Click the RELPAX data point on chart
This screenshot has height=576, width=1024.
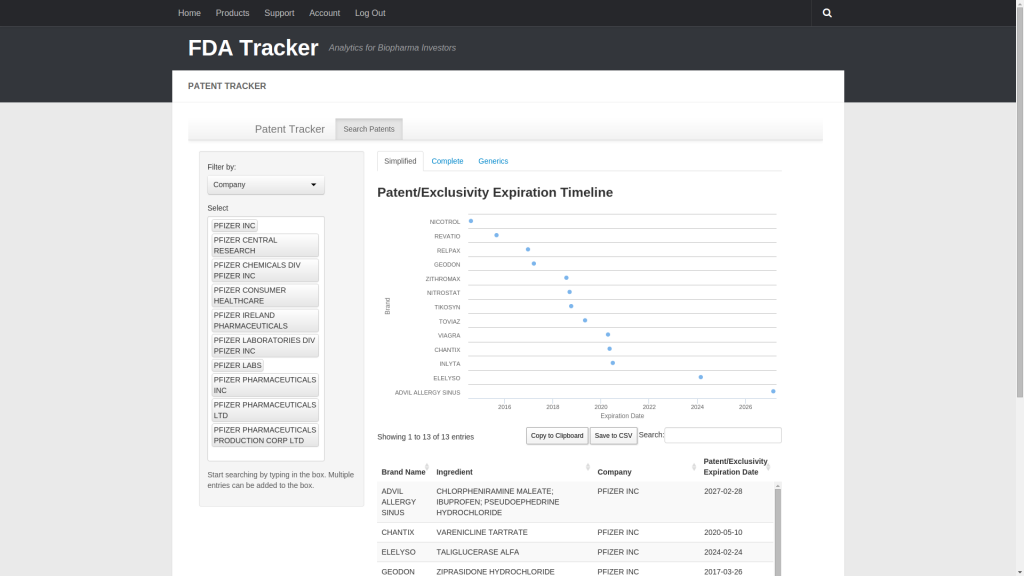pos(528,249)
